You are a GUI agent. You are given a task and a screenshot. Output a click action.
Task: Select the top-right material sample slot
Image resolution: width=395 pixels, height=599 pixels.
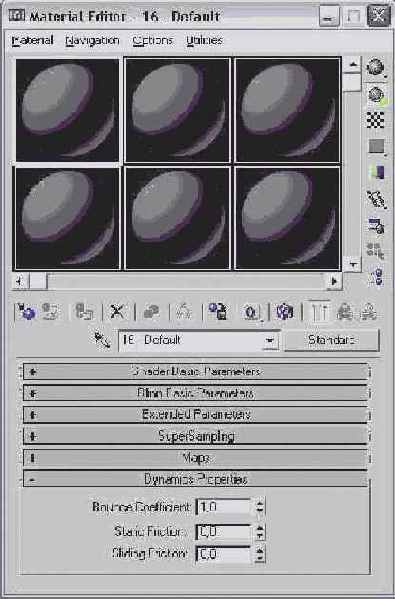pos(287,110)
